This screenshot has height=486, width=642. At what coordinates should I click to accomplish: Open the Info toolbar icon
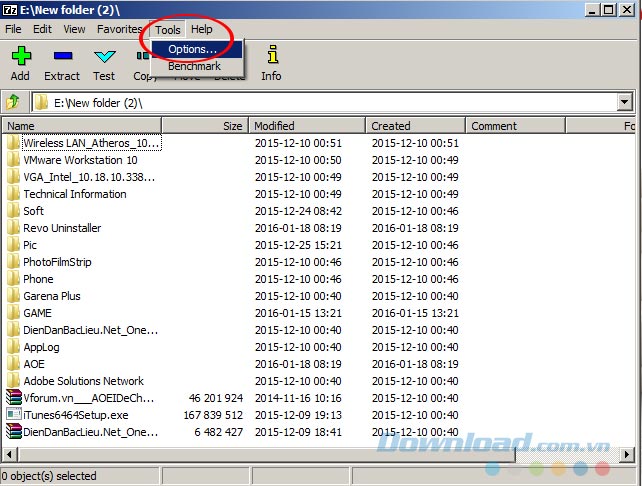point(271,57)
